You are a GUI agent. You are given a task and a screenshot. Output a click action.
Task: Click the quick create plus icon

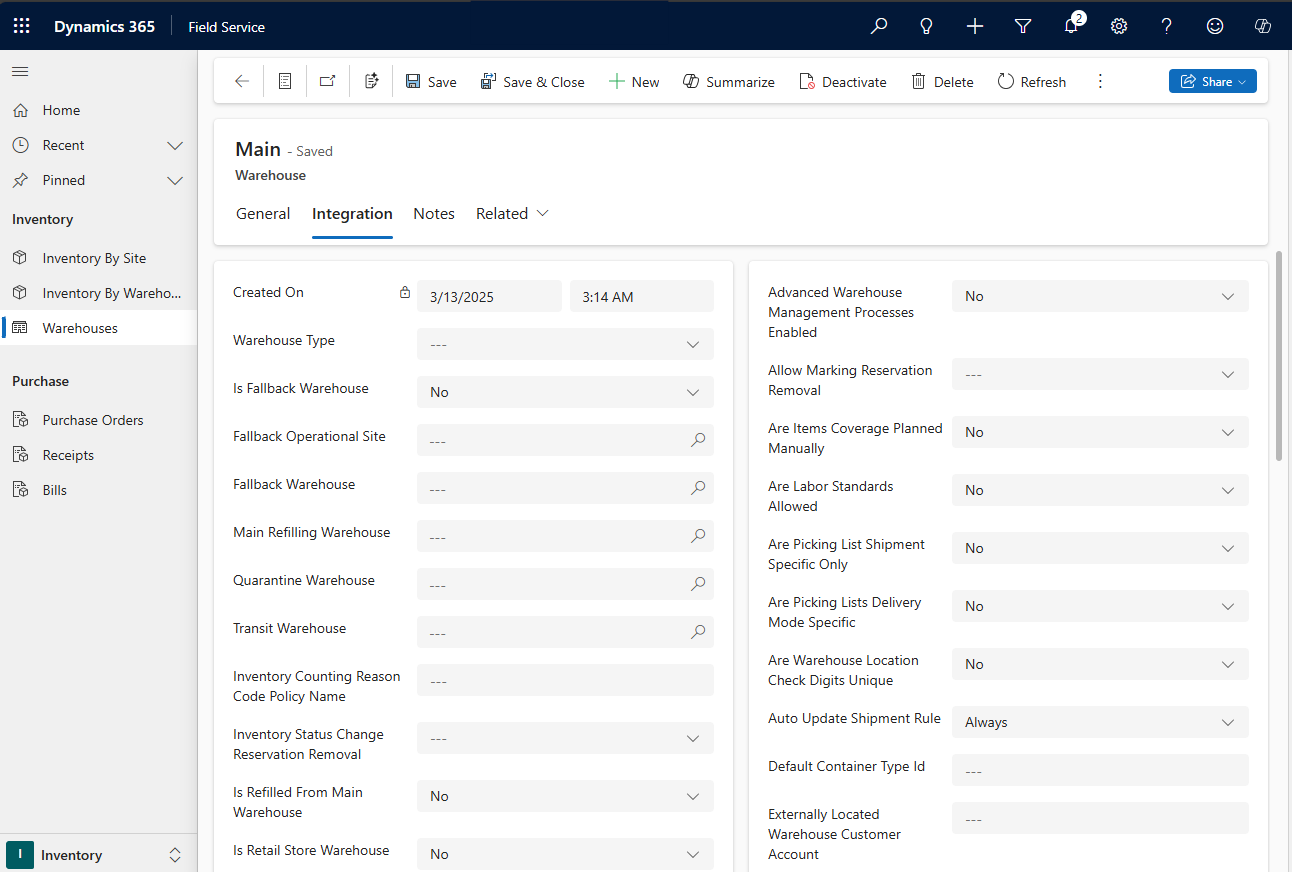tap(974, 26)
